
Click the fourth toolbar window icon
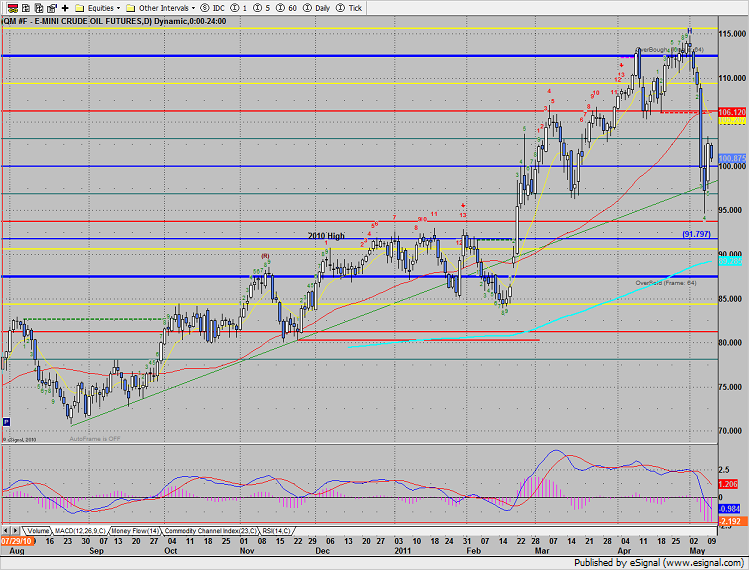pos(52,8)
